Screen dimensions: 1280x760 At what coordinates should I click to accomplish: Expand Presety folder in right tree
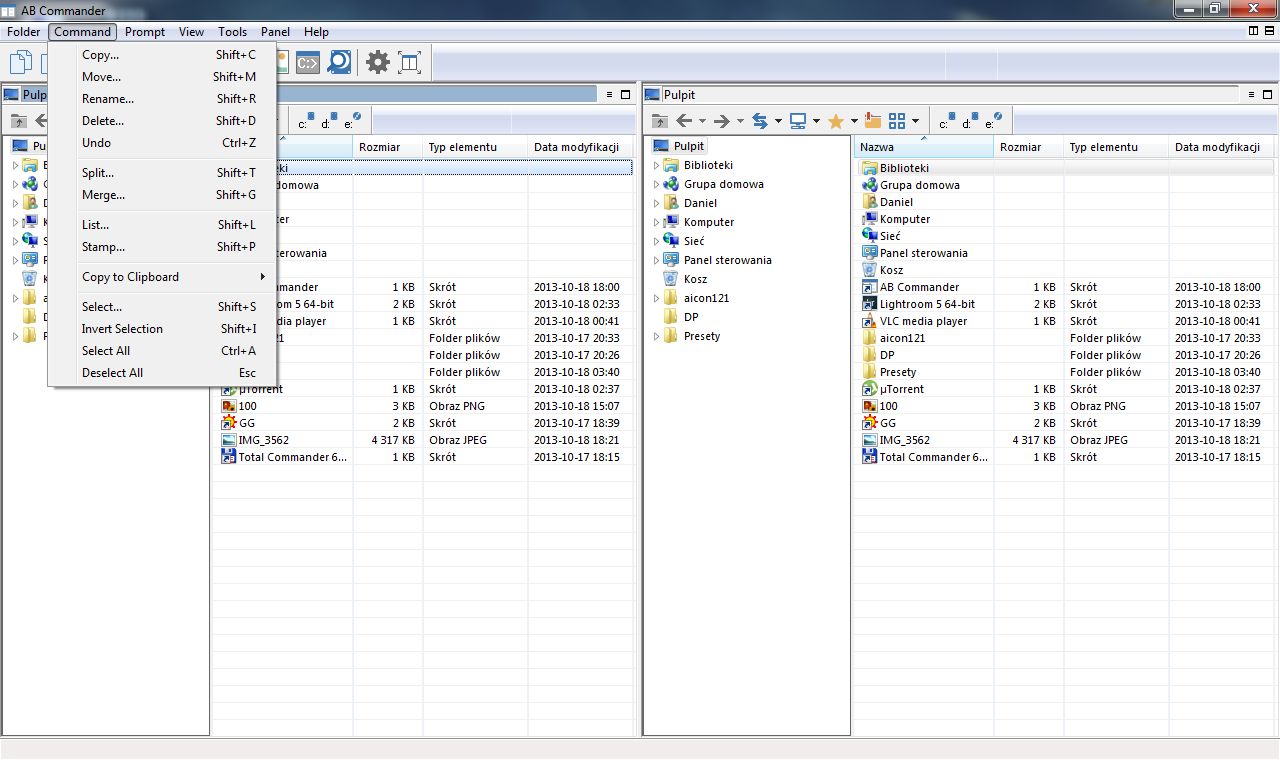(x=656, y=336)
